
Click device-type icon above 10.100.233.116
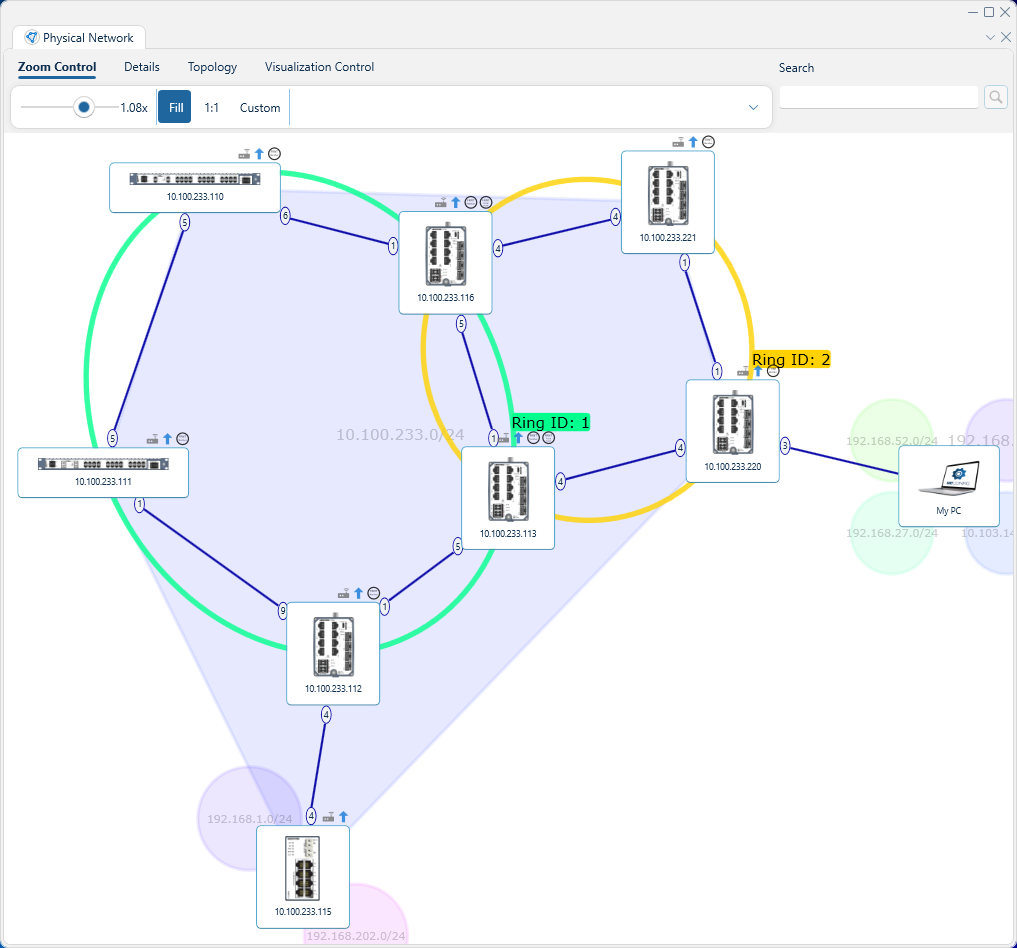point(441,203)
